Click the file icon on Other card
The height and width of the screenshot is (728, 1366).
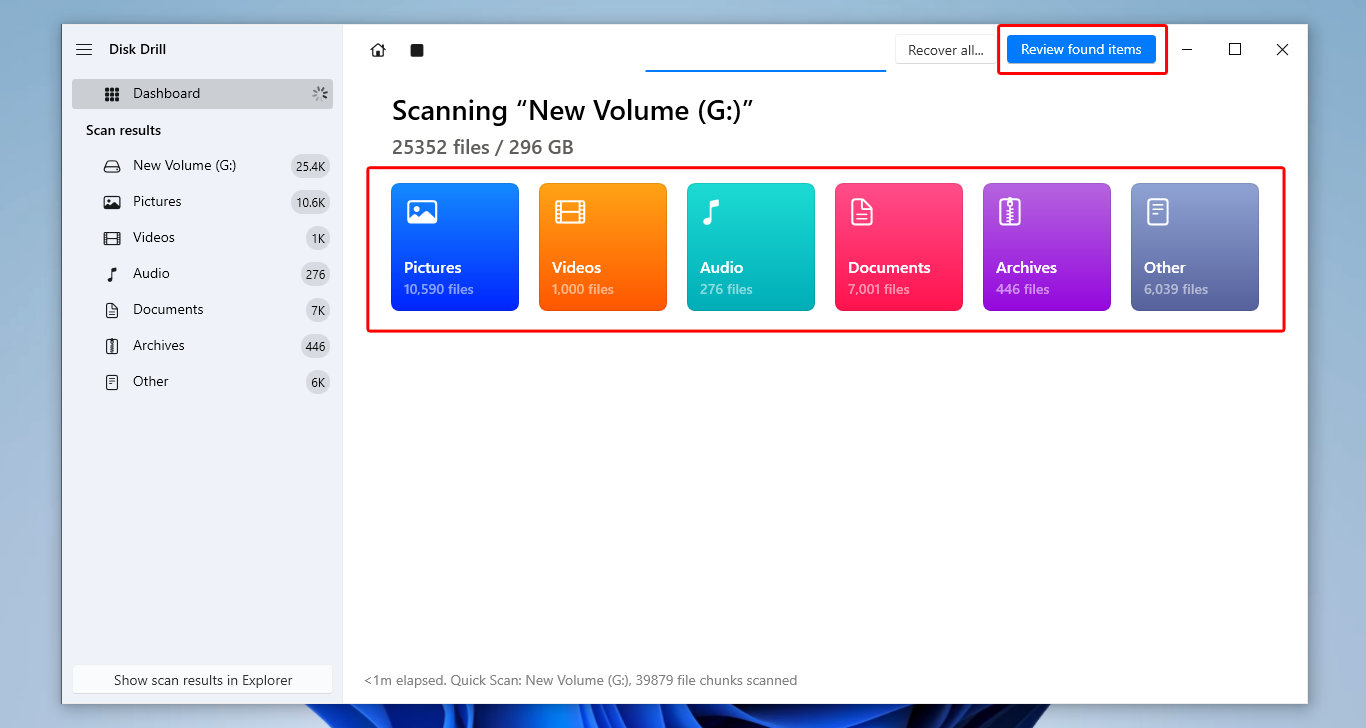pos(1158,212)
